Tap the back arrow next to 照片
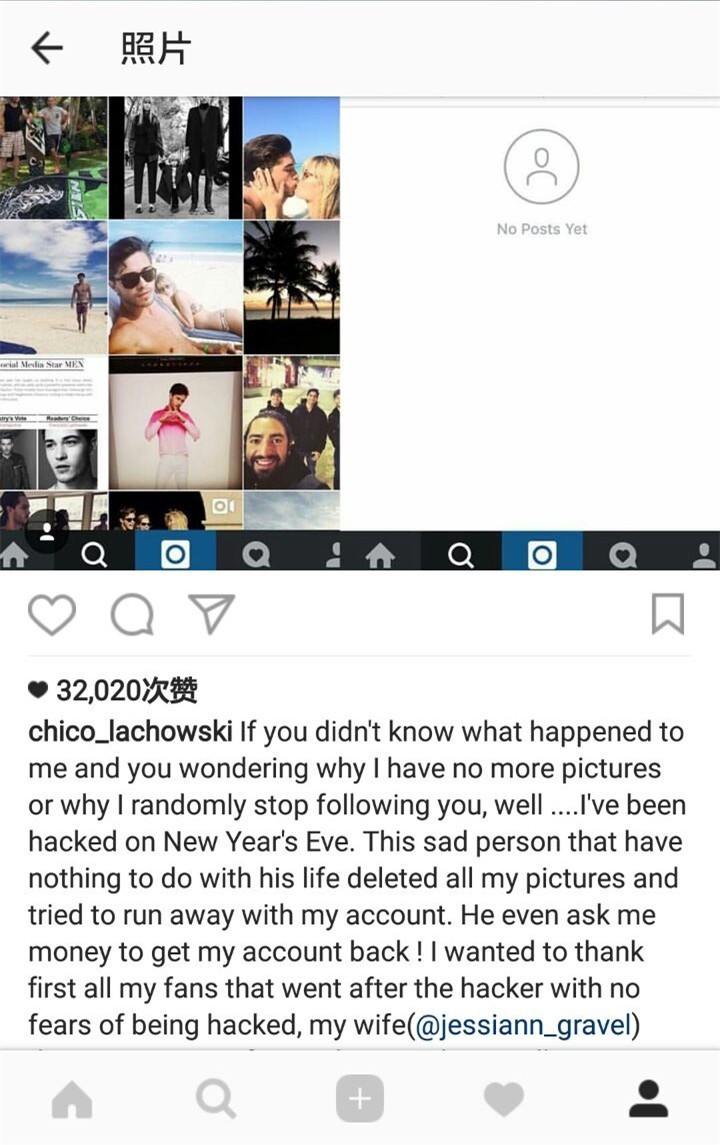Screen dimensions: 720x1145 coord(47,49)
